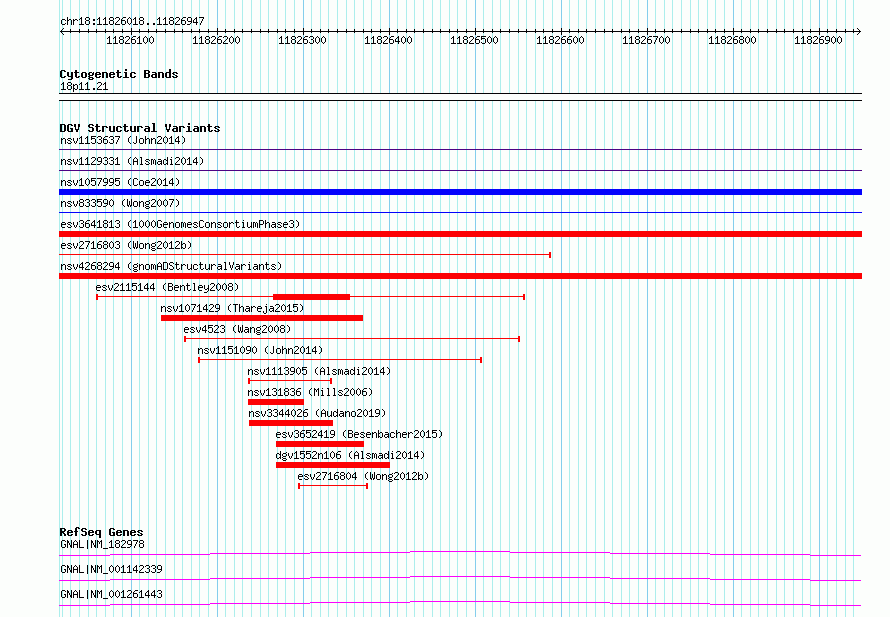Select esv2716804 (Wong2012b) label
This screenshot has height=617, width=890.
point(363,476)
